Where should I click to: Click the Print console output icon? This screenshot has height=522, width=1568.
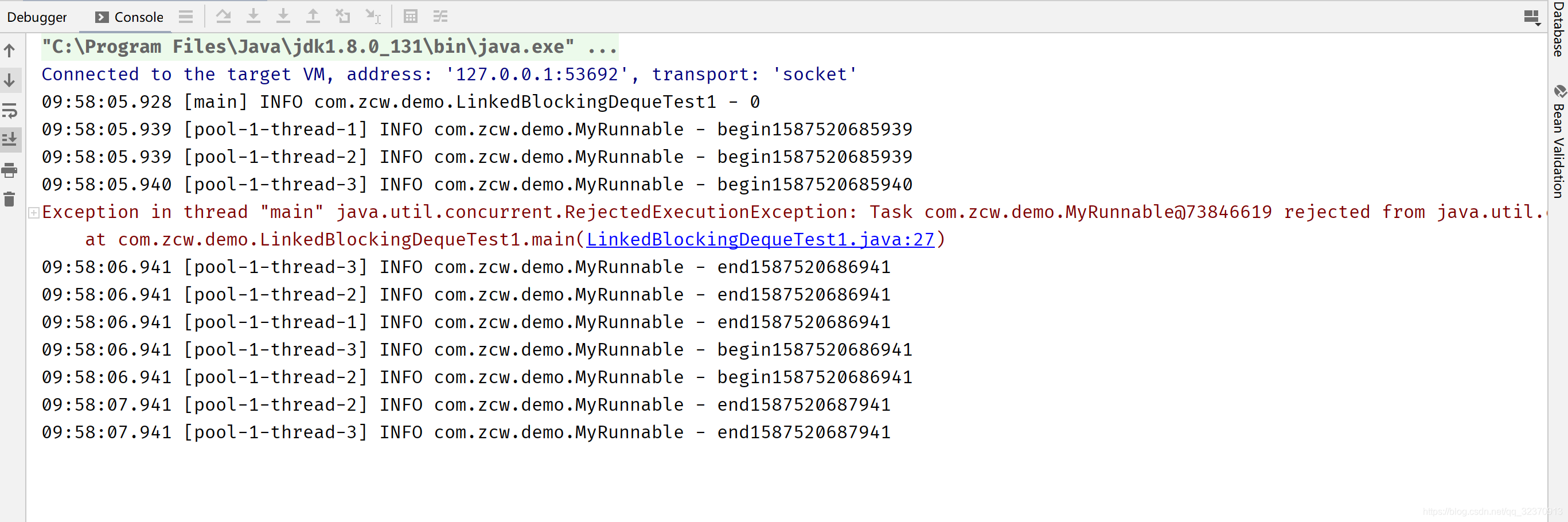click(10, 170)
